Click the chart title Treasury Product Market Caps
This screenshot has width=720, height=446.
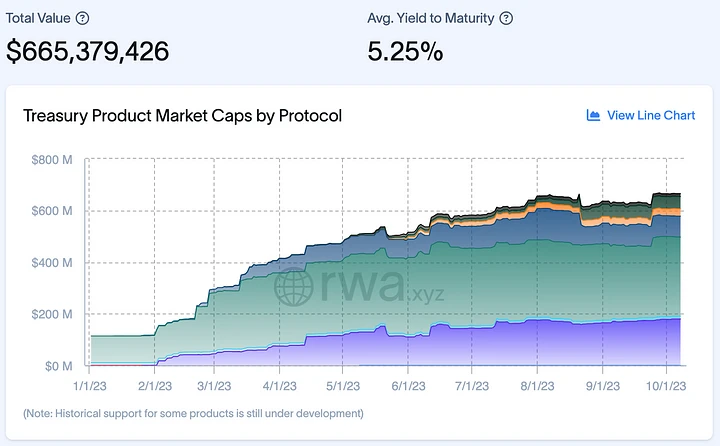(x=182, y=115)
